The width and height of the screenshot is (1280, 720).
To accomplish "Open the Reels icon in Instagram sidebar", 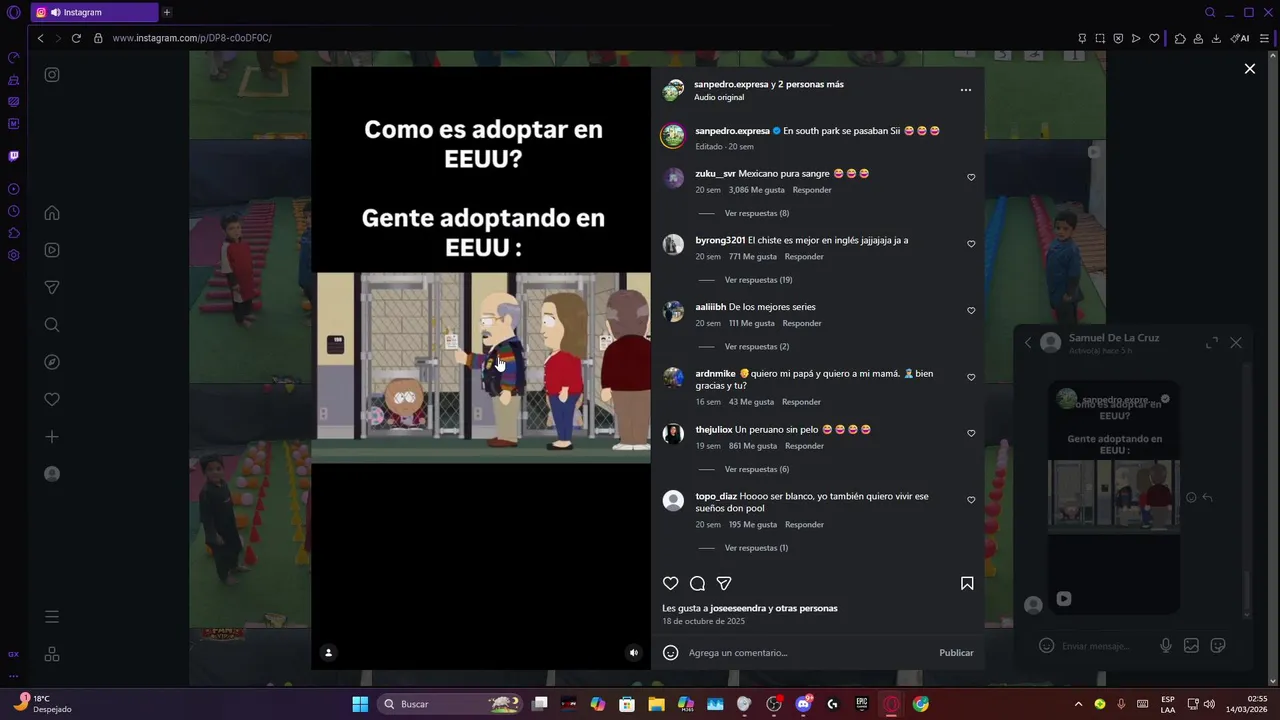I will 52,250.
